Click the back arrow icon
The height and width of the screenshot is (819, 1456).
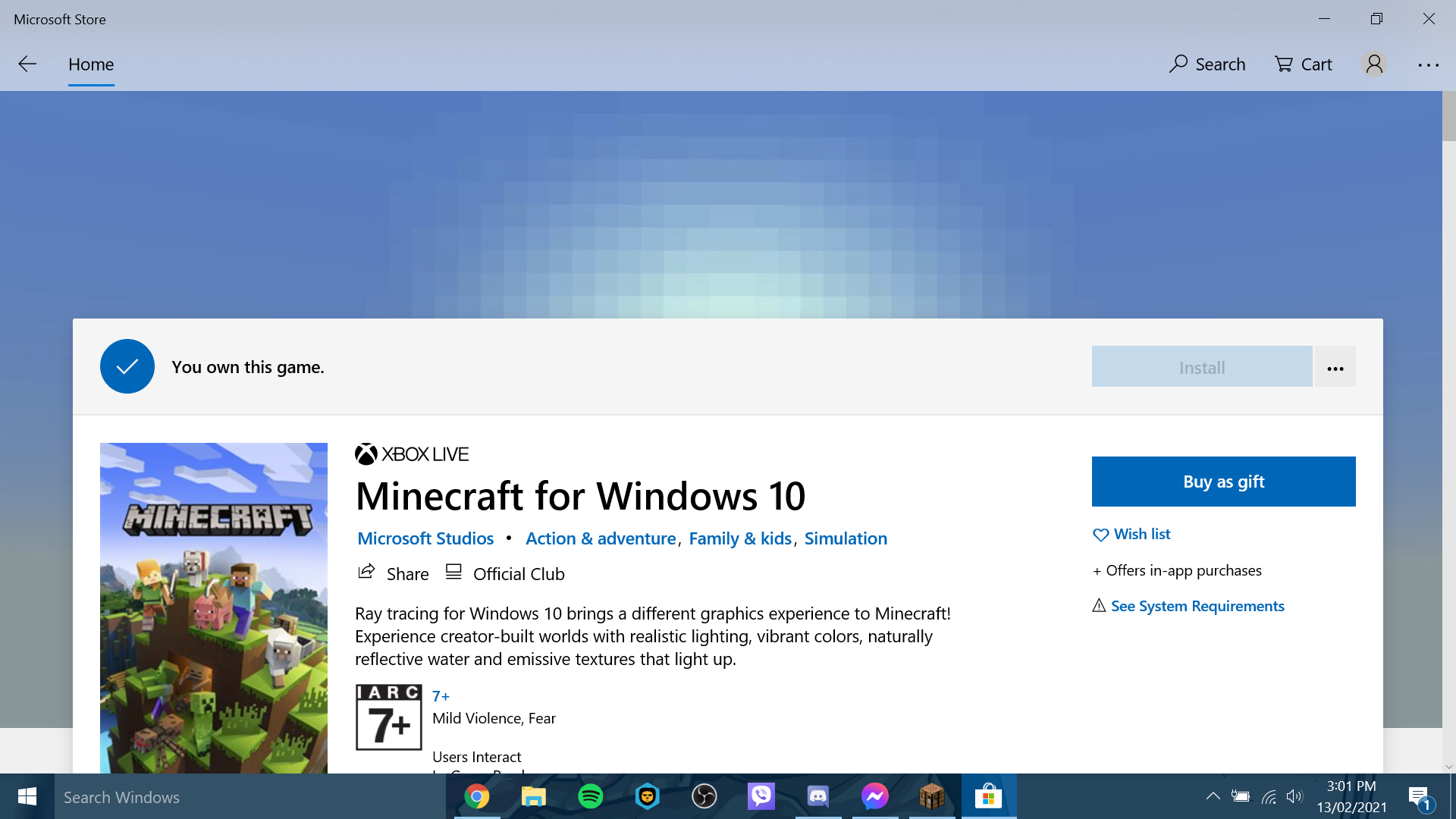27,64
